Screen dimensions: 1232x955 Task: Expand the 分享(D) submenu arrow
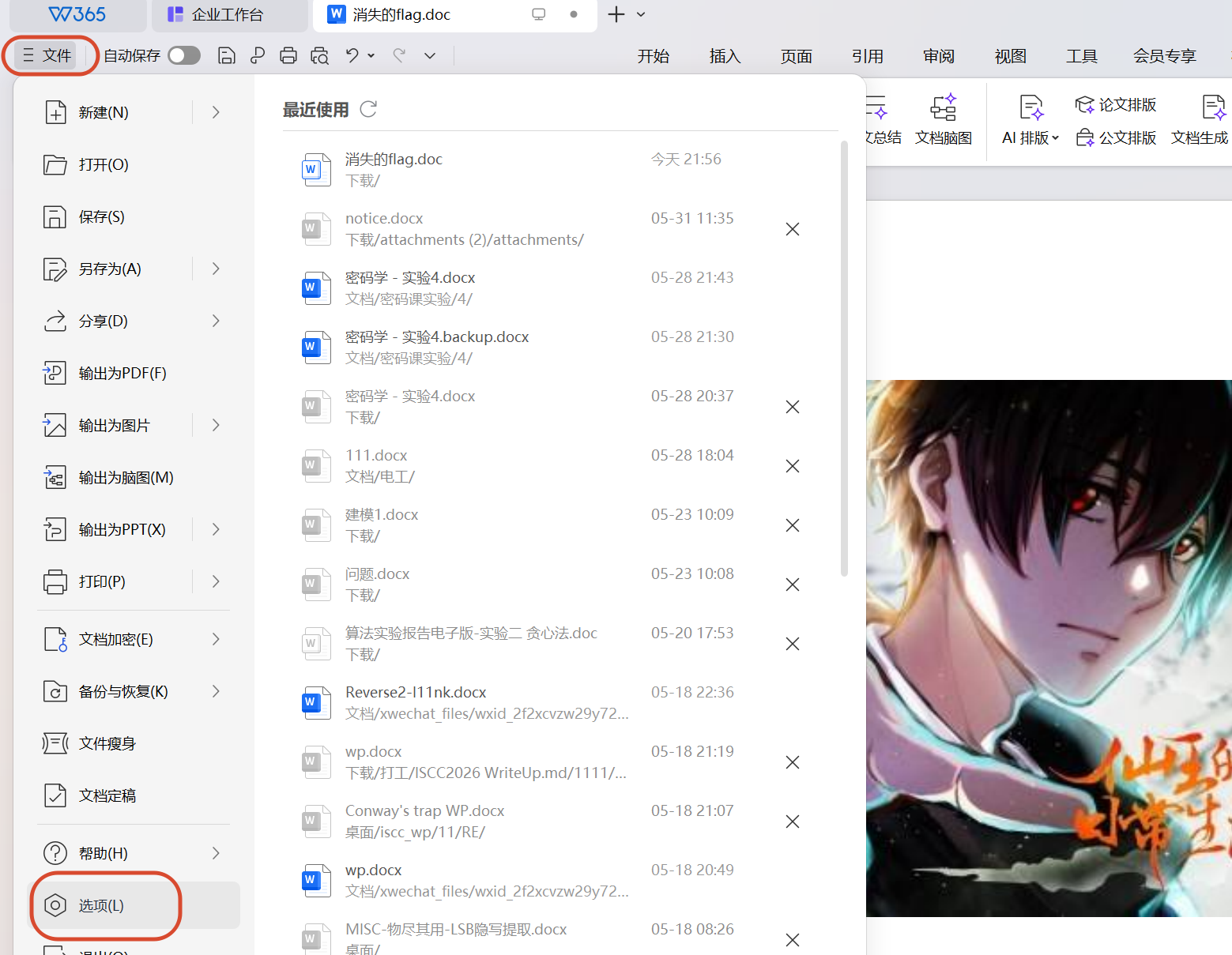pyautogui.click(x=216, y=321)
